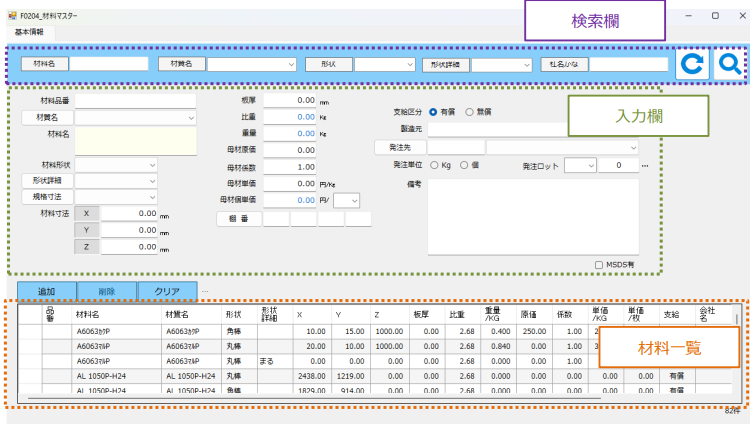Open the 発注ロット dropdown
This screenshot has height=425, width=754.
591,166
